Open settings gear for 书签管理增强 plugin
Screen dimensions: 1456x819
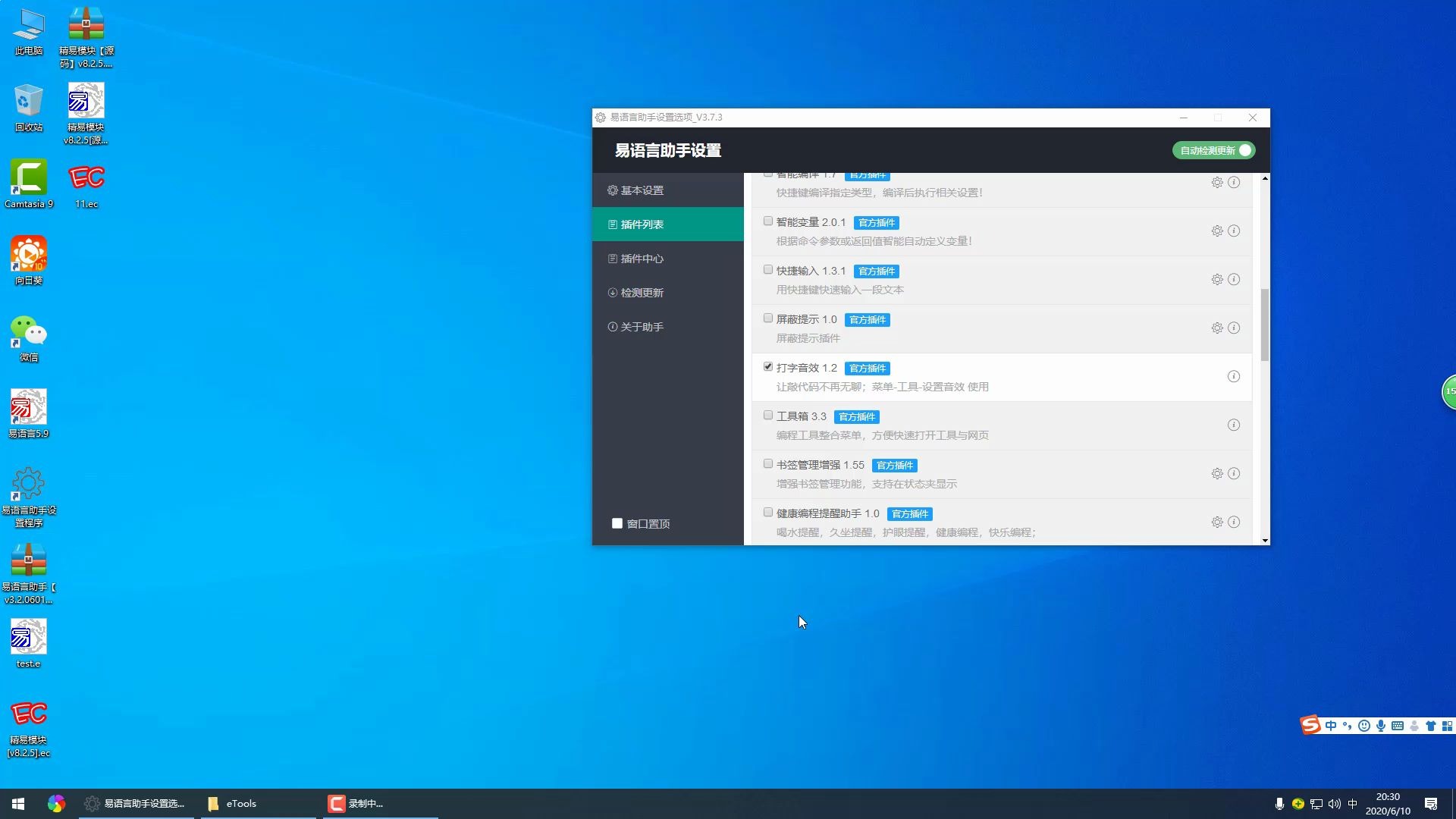[1216, 473]
